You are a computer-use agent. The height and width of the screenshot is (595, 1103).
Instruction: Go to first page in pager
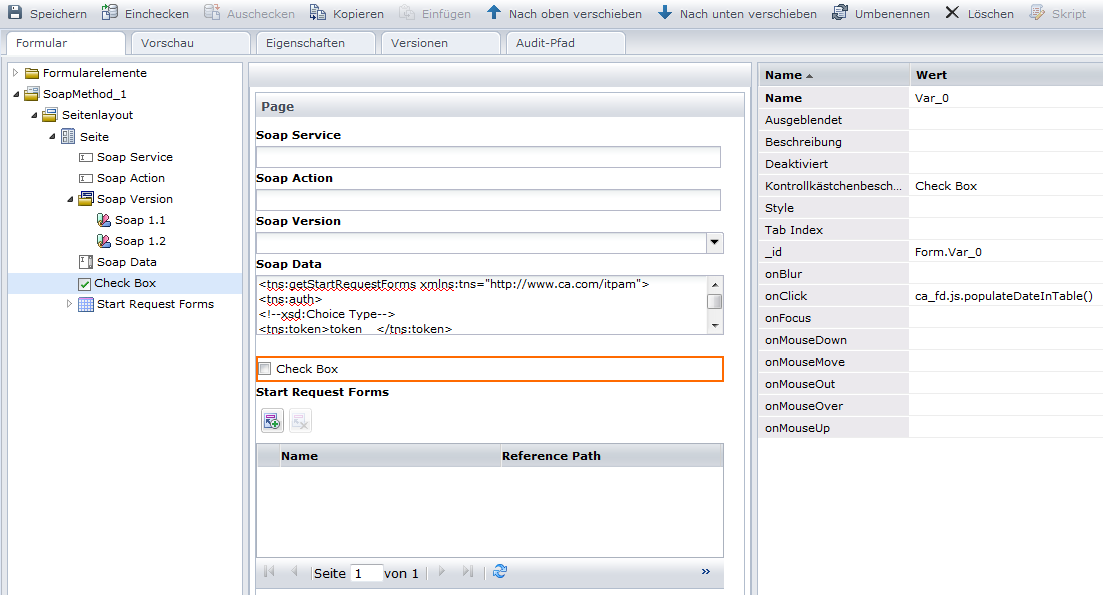[269, 572]
